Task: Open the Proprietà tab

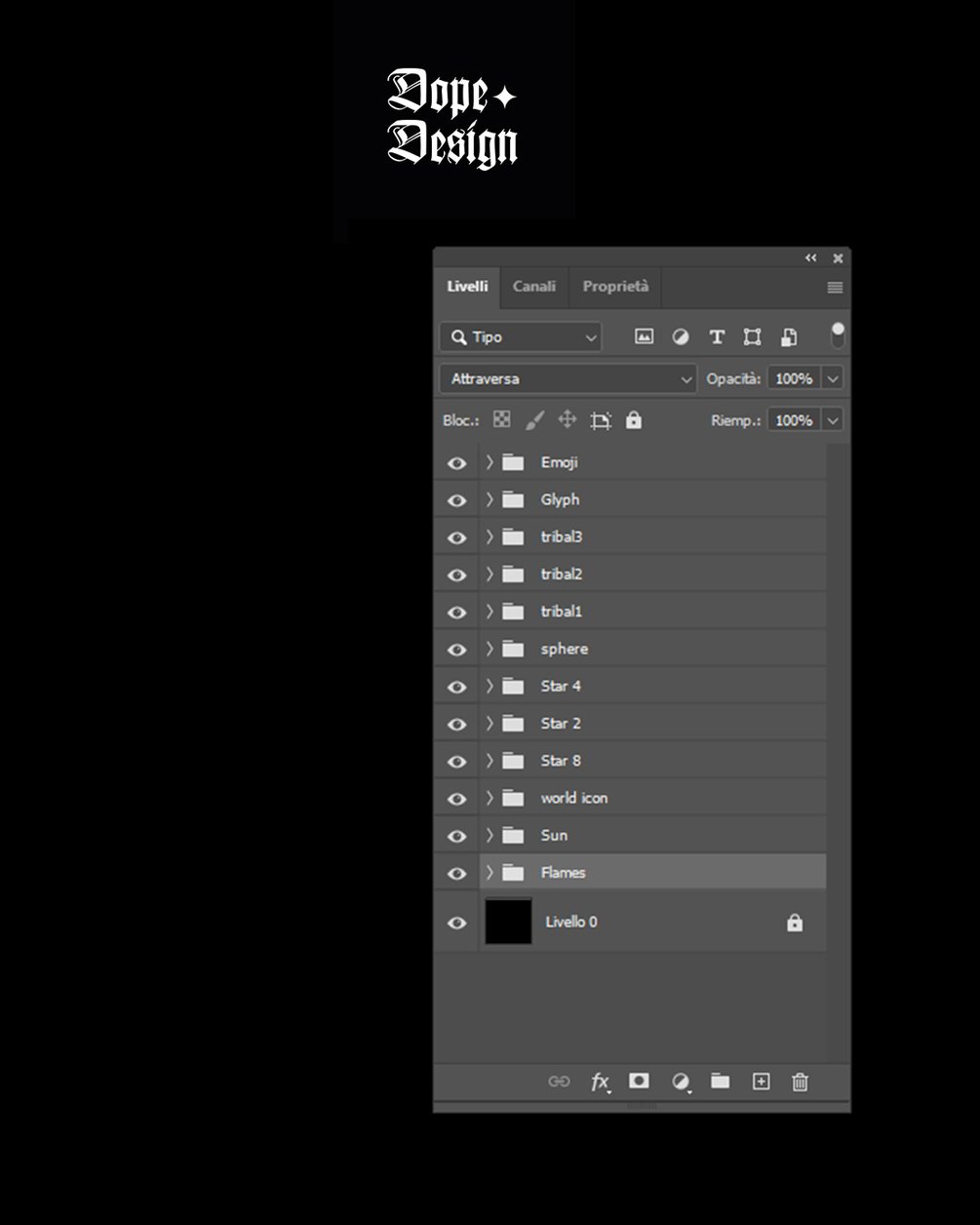Action: pyautogui.click(x=614, y=287)
